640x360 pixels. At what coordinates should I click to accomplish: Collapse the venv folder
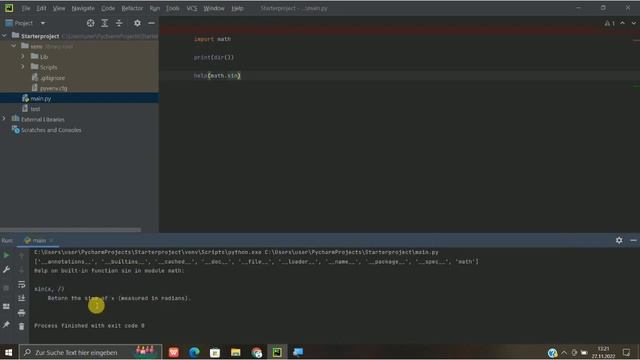tap(14, 46)
